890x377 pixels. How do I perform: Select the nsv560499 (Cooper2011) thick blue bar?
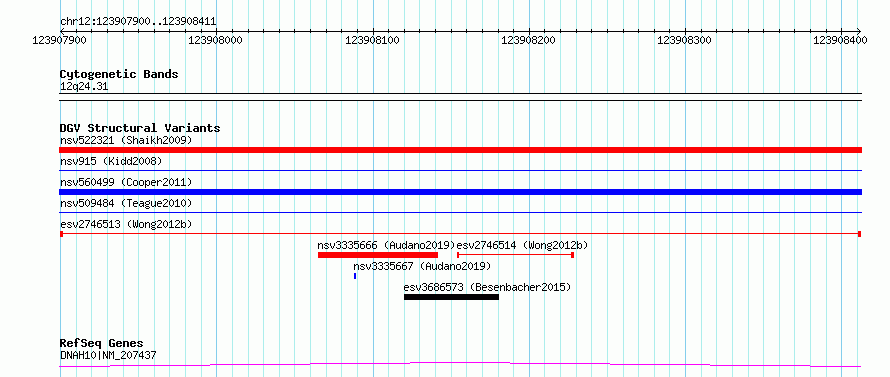(460, 192)
